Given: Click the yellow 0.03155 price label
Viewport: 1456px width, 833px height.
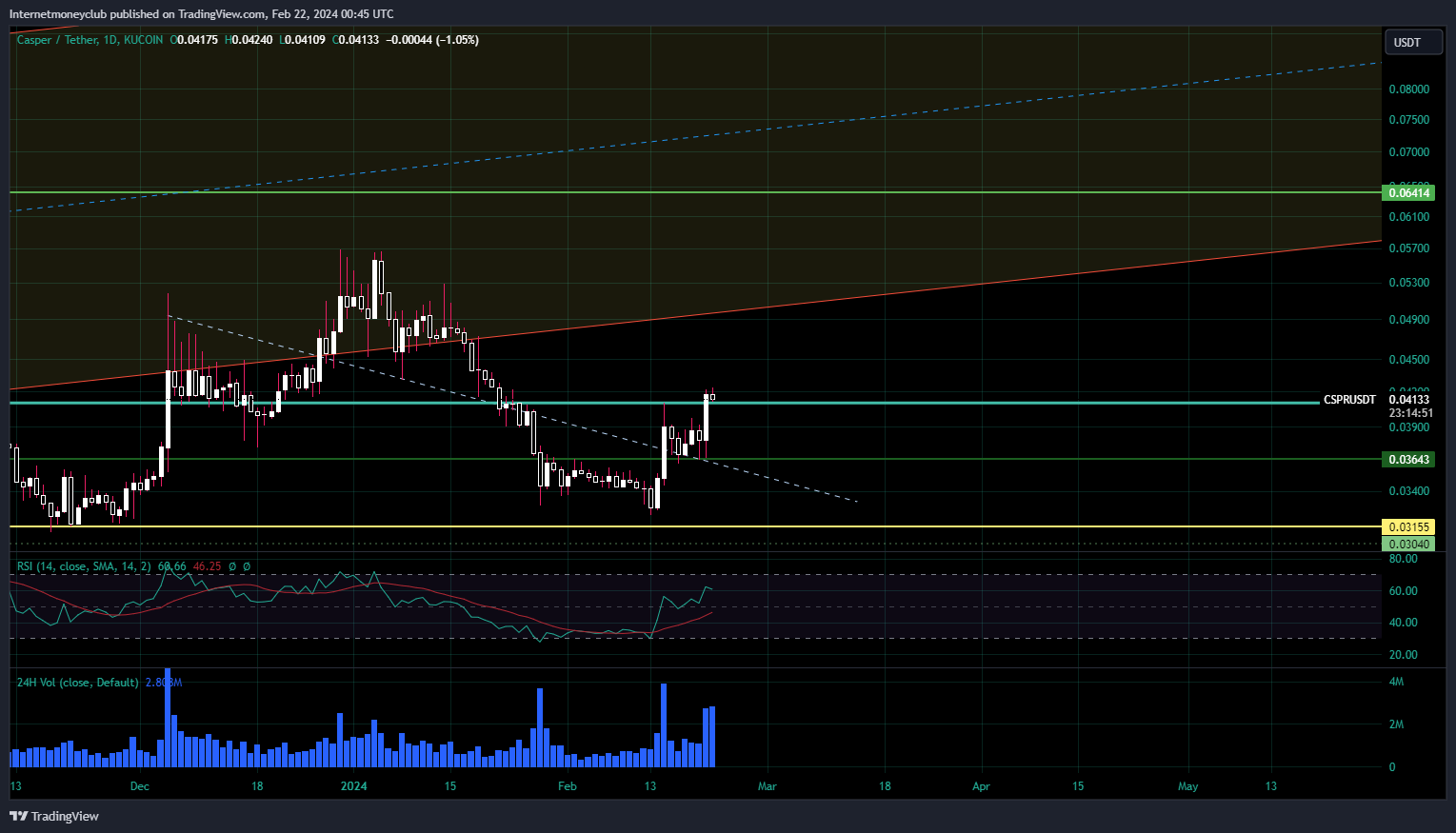Looking at the screenshot, I should 1409,527.
